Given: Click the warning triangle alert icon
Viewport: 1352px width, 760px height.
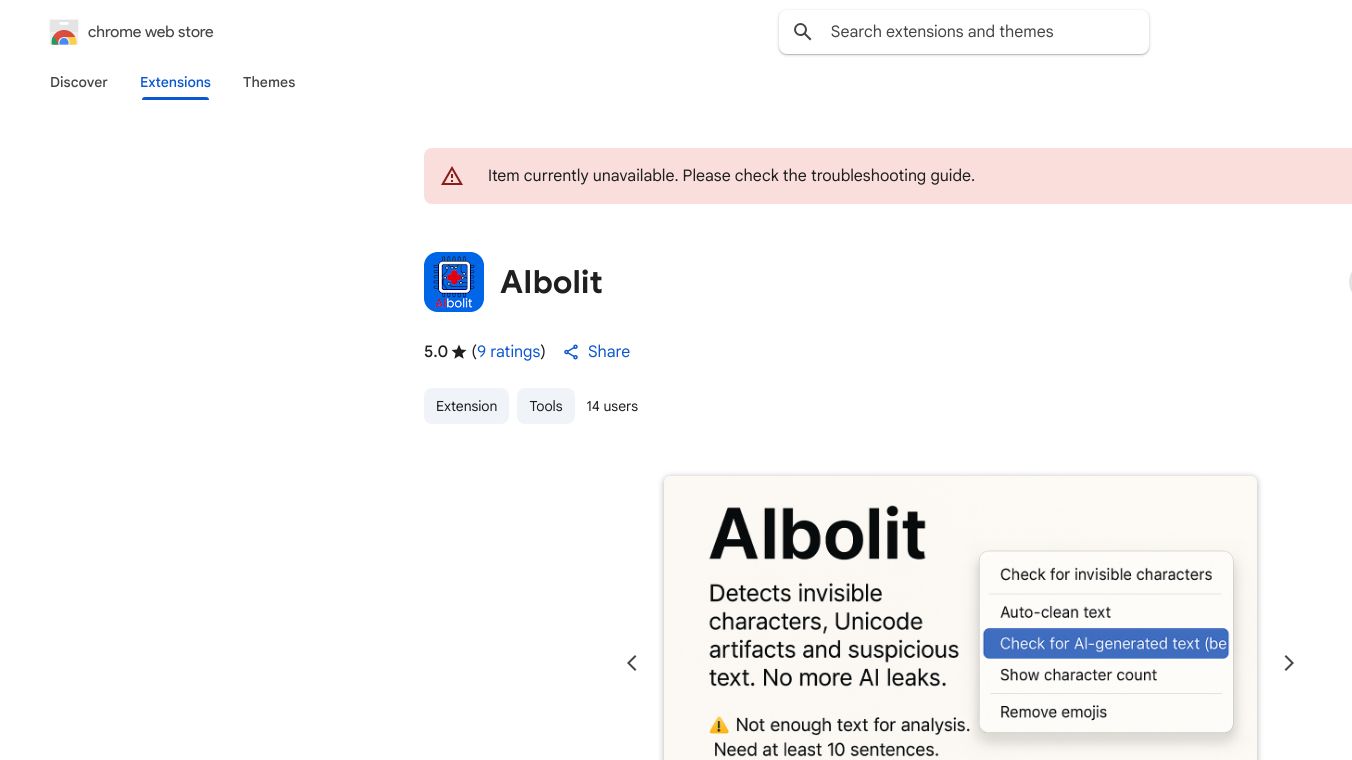Looking at the screenshot, I should (452, 176).
